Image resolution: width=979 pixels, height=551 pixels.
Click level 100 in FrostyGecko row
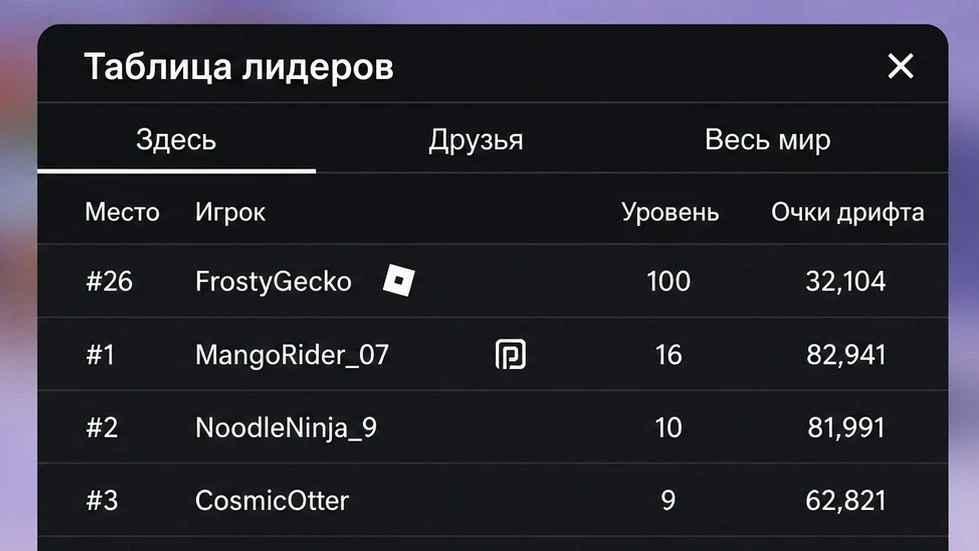[x=668, y=281]
